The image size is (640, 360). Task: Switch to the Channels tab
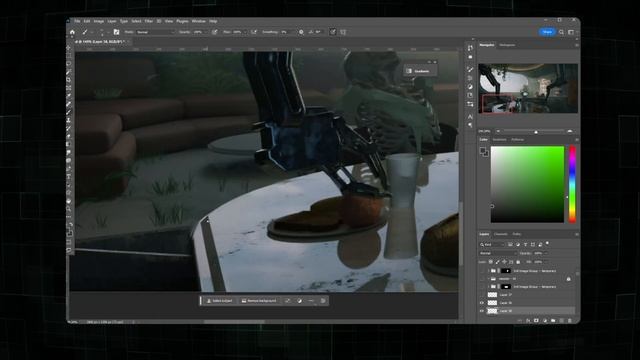click(x=501, y=234)
